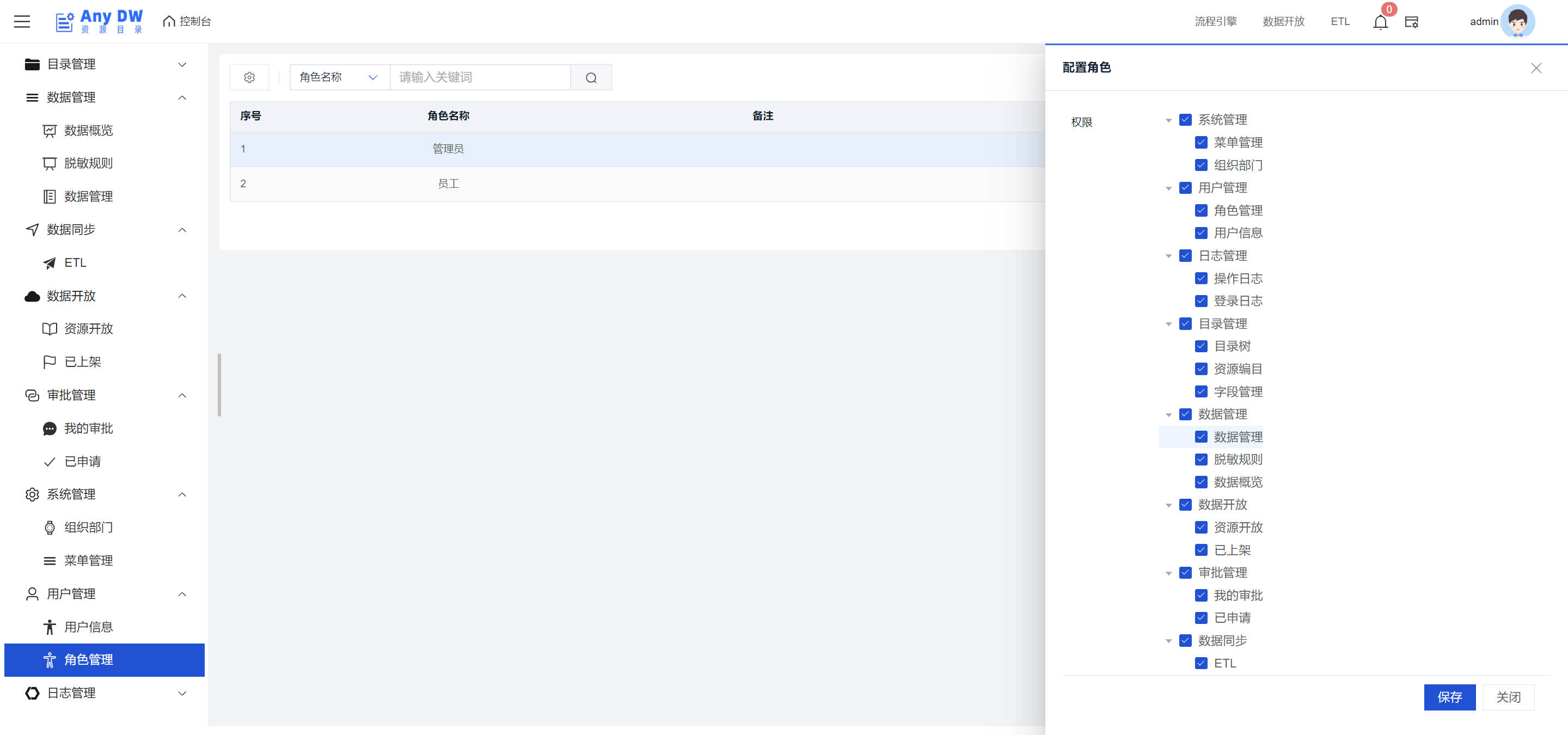The height and width of the screenshot is (735, 1568).
Task: Click the ETL paper plane icon in sidebar
Action: [50, 263]
